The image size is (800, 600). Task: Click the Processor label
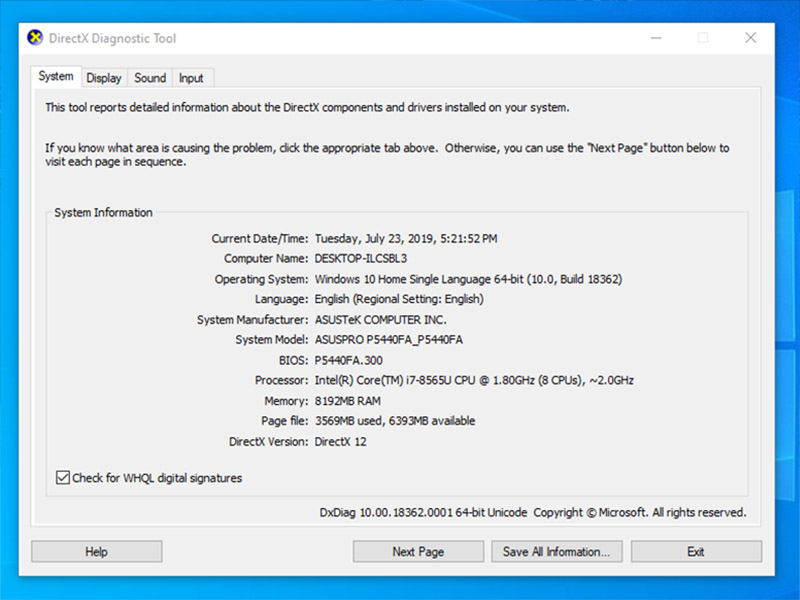tap(282, 381)
